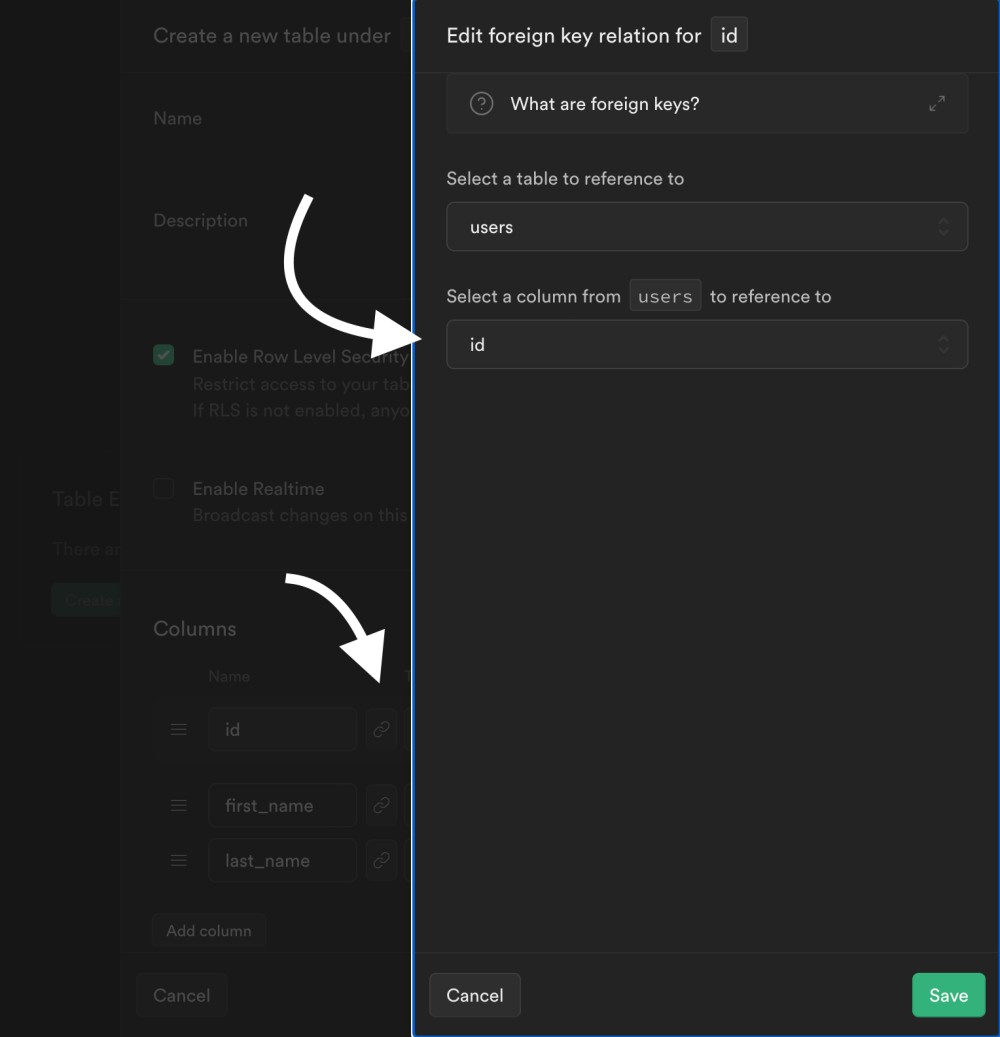Click the question mark help icon
1000x1037 pixels.
[482, 104]
